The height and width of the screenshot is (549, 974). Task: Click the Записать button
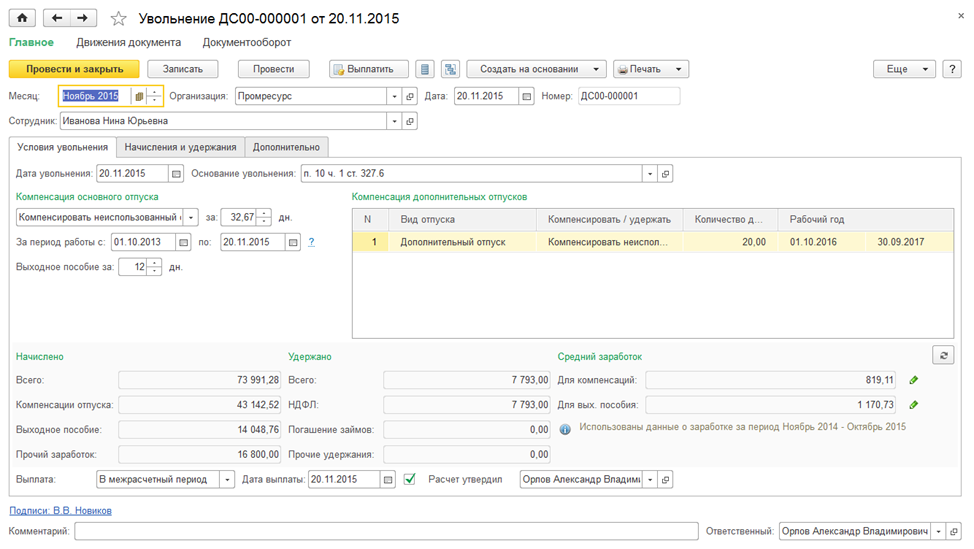click(183, 69)
